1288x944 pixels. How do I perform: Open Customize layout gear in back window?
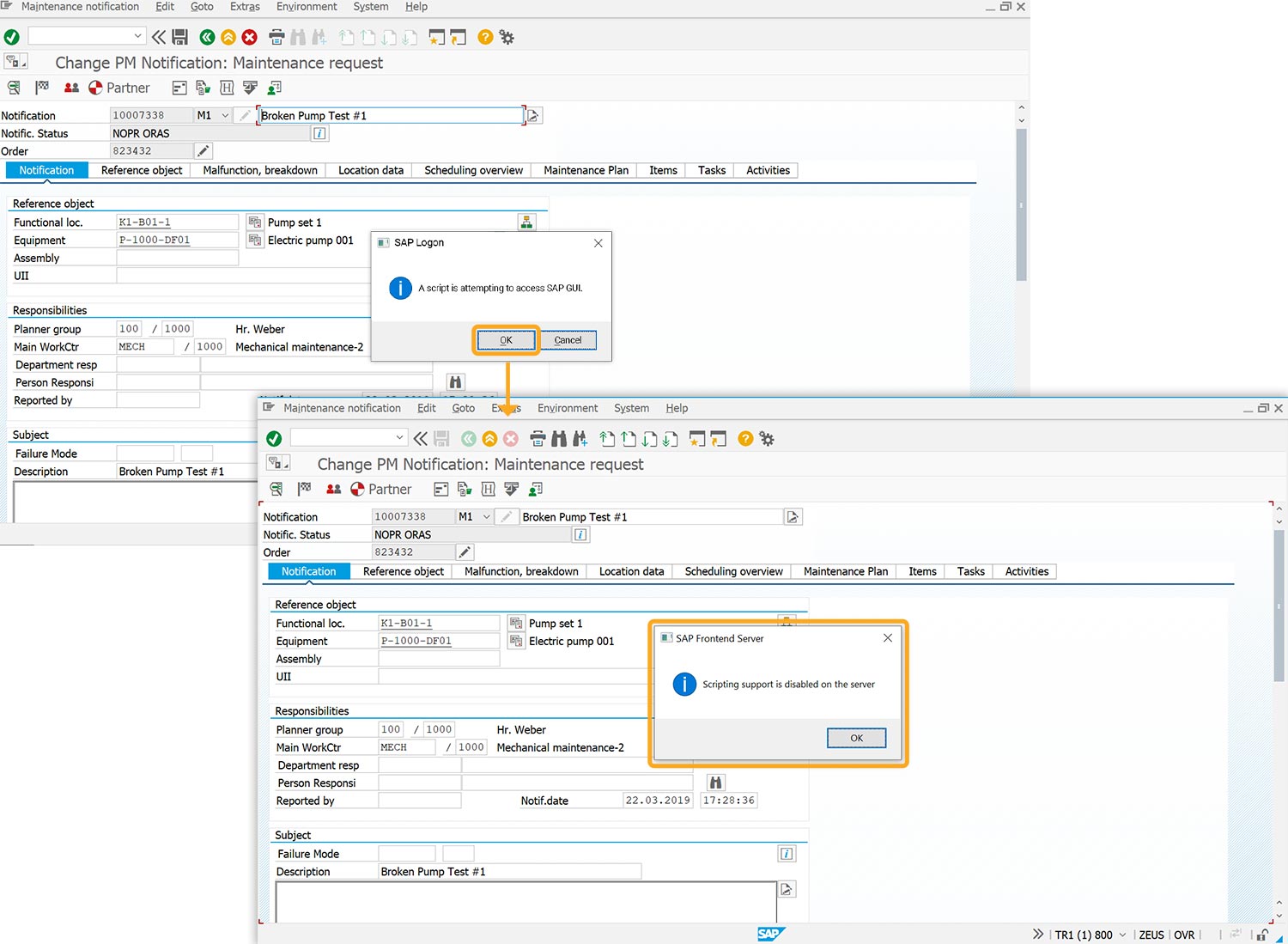coord(507,37)
